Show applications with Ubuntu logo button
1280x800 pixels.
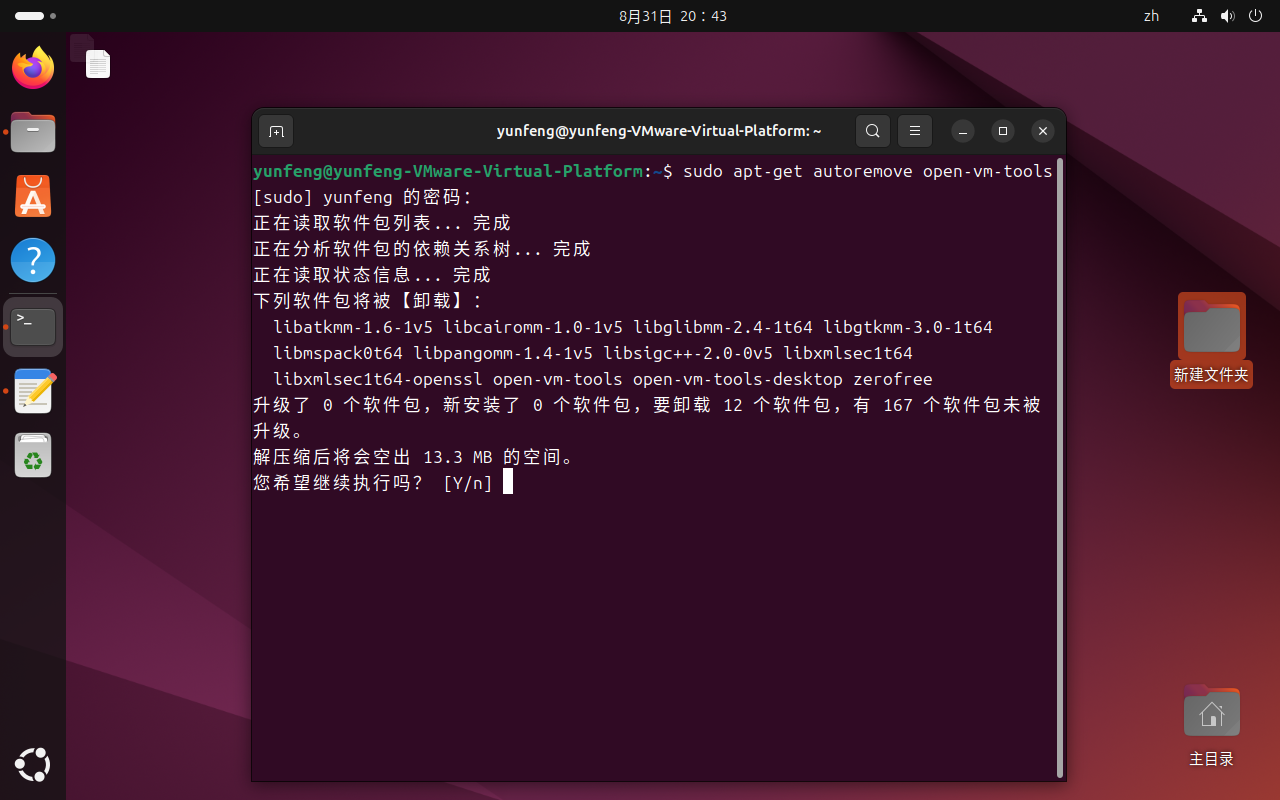pos(33,765)
